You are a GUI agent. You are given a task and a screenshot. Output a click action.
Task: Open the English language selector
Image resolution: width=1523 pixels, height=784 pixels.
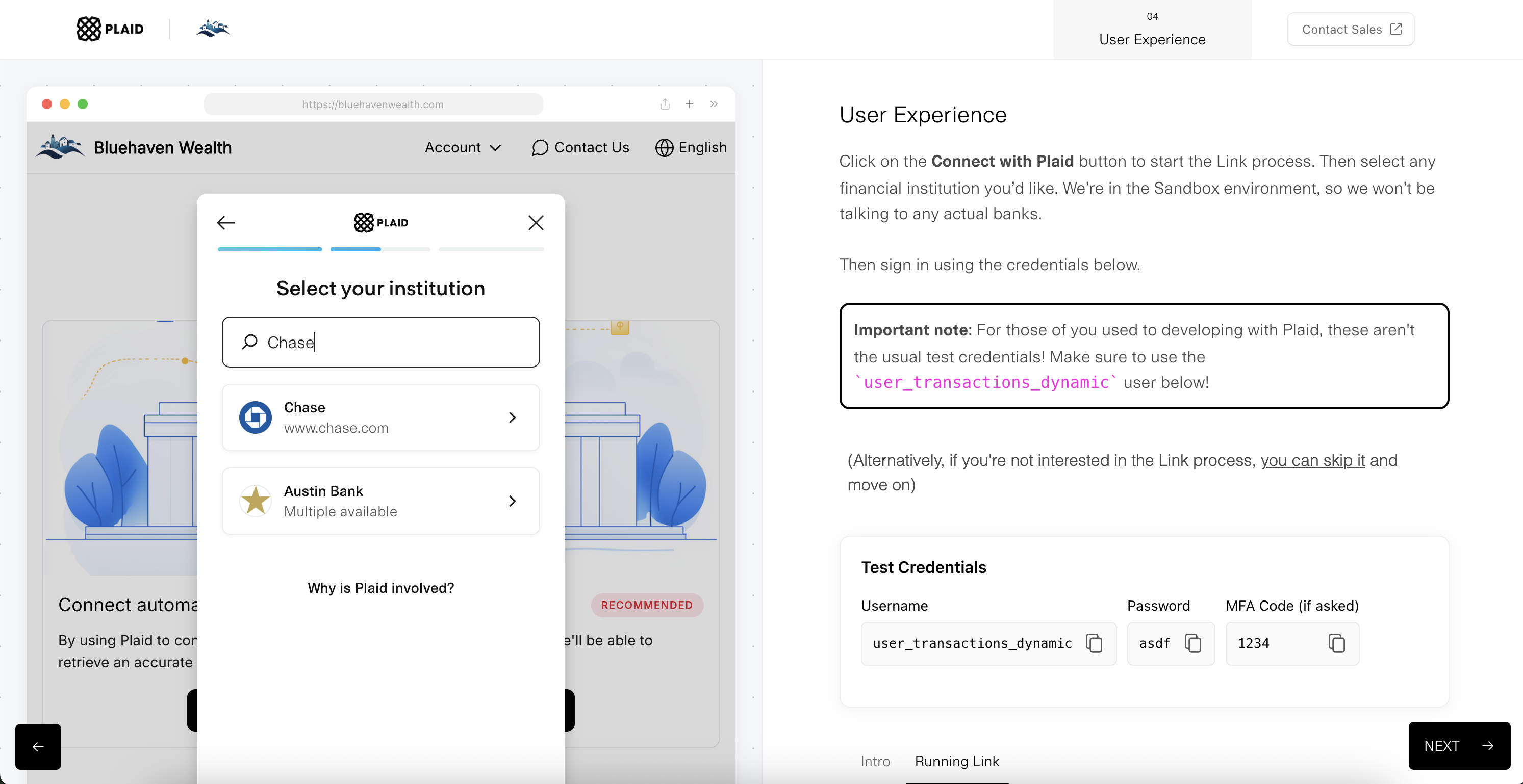691,148
